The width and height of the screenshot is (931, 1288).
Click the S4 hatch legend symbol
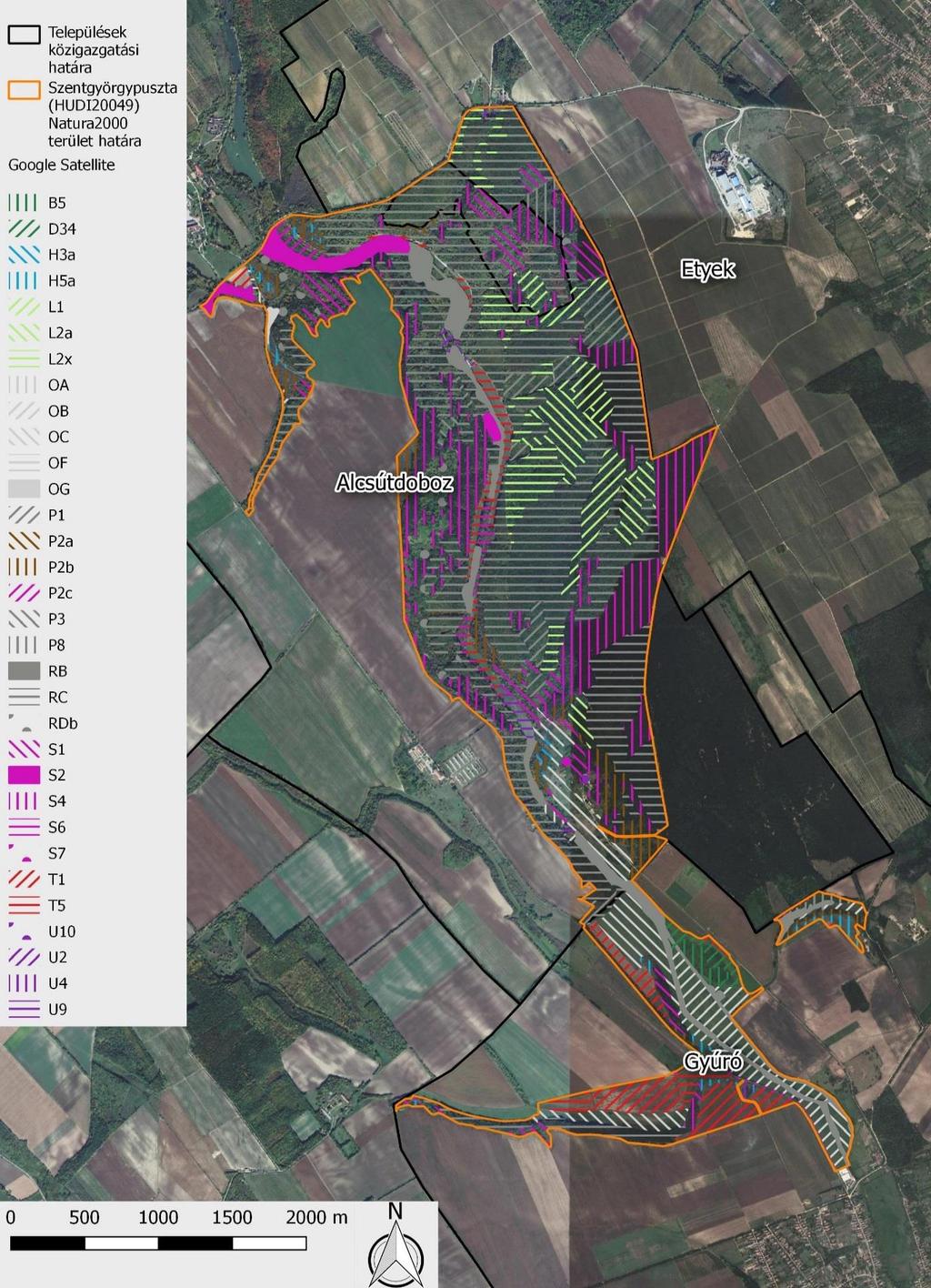click(x=24, y=801)
